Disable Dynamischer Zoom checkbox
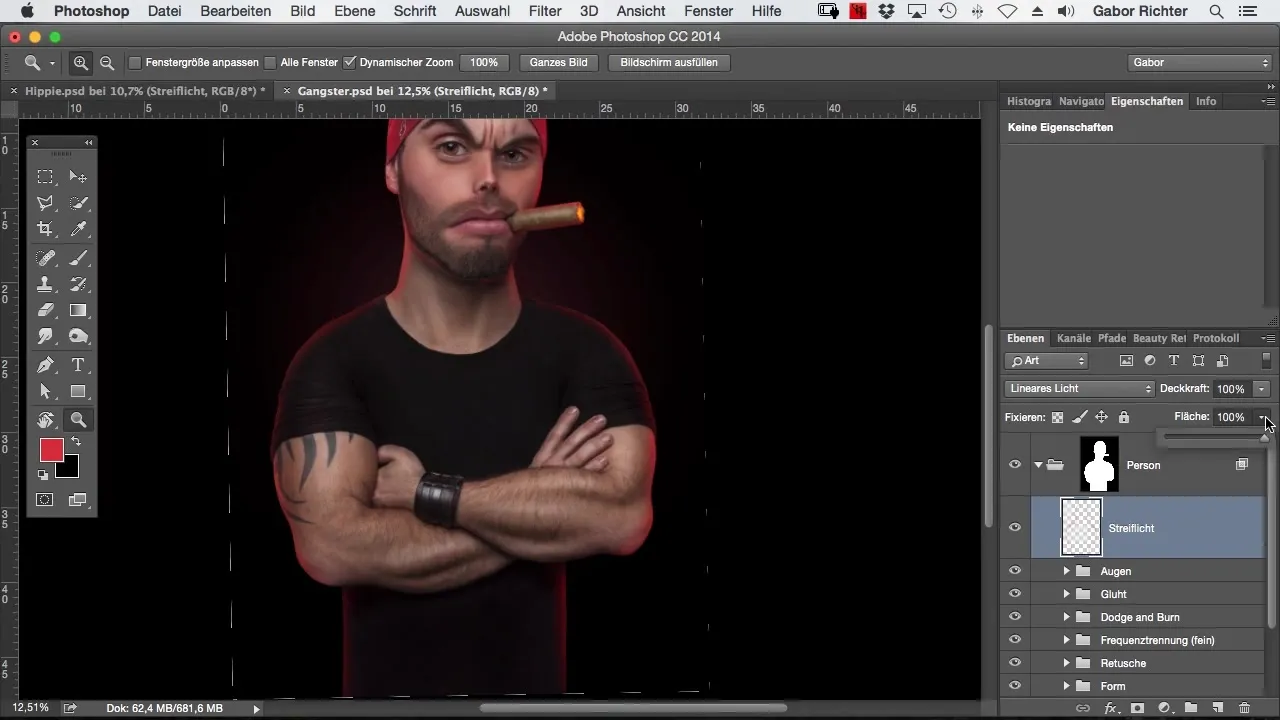This screenshot has width=1280, height=720. 349,62
